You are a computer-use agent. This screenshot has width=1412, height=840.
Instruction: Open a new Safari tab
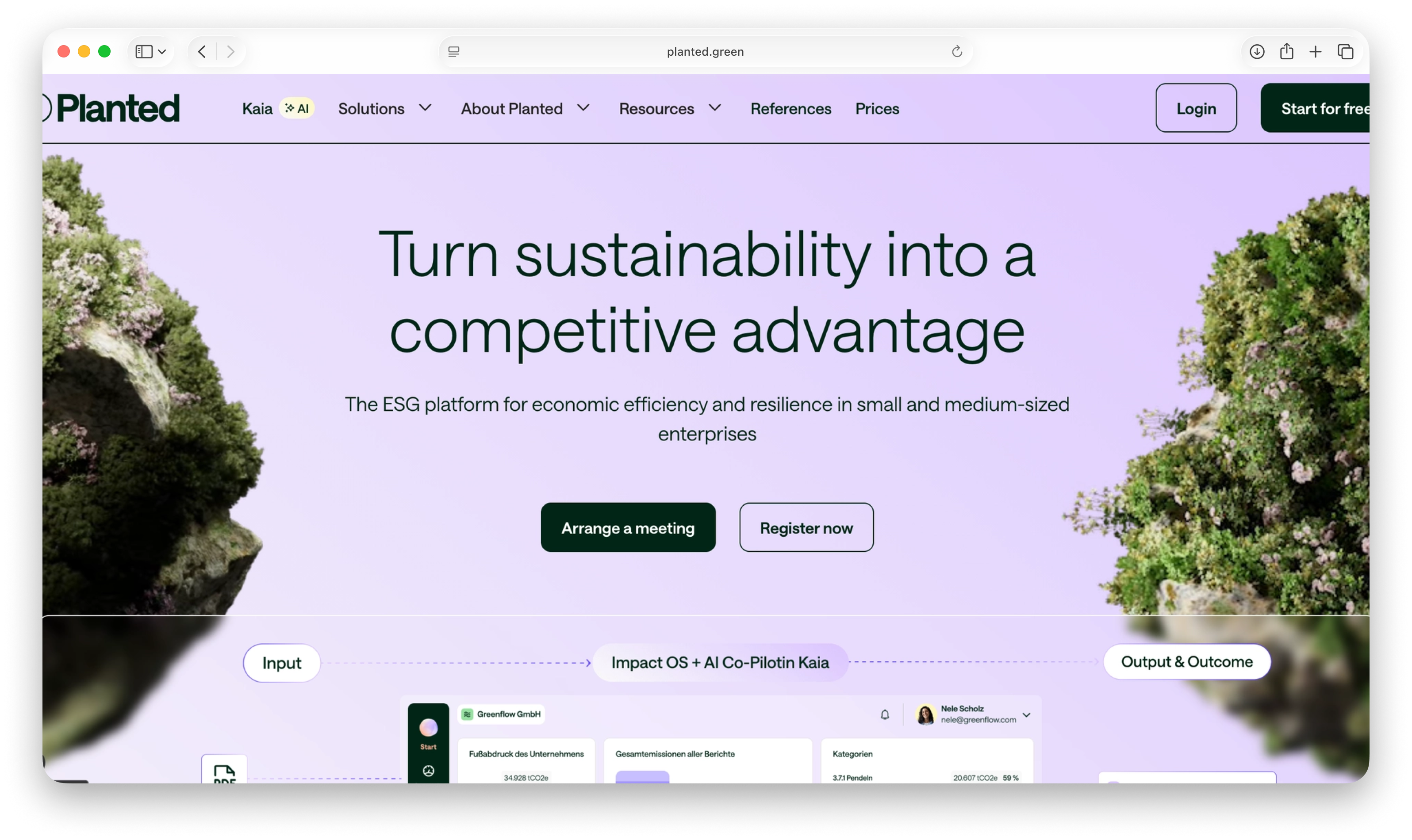click(1315, 52)
